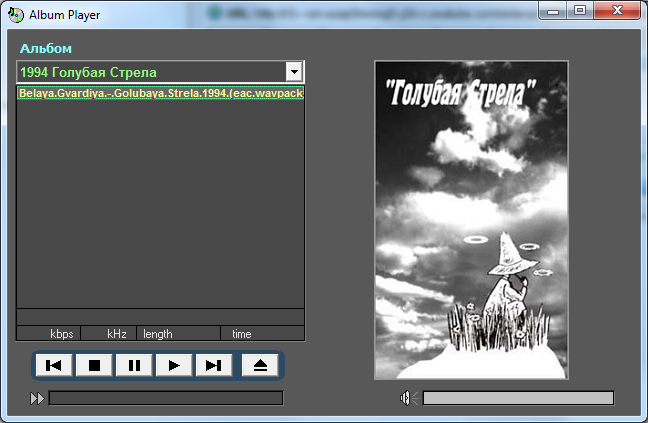The width and height of the screenshot is (648, 423).
Task: Click the empty track info line above kbps
Action: 160,317
